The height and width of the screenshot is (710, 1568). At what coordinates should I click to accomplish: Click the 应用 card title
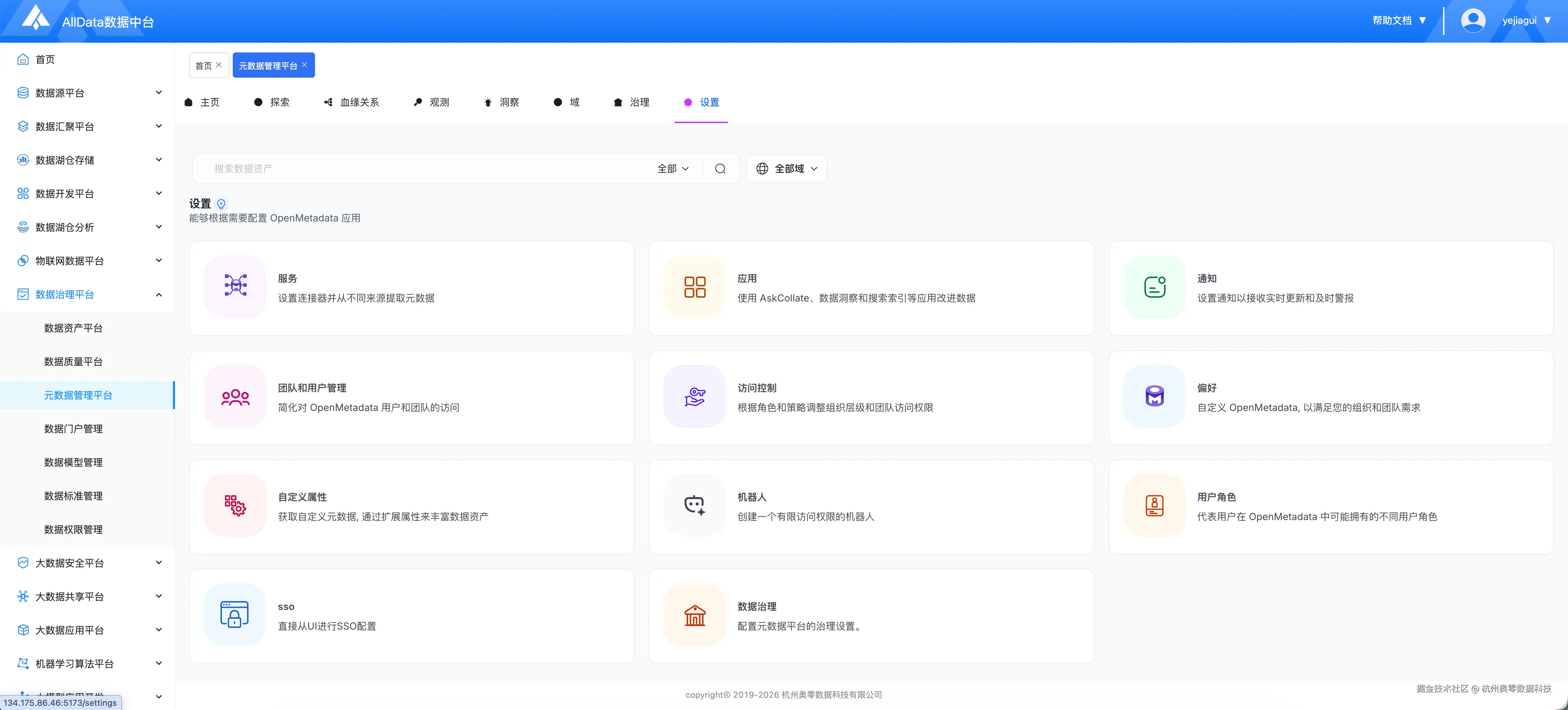tap(747, 279)
